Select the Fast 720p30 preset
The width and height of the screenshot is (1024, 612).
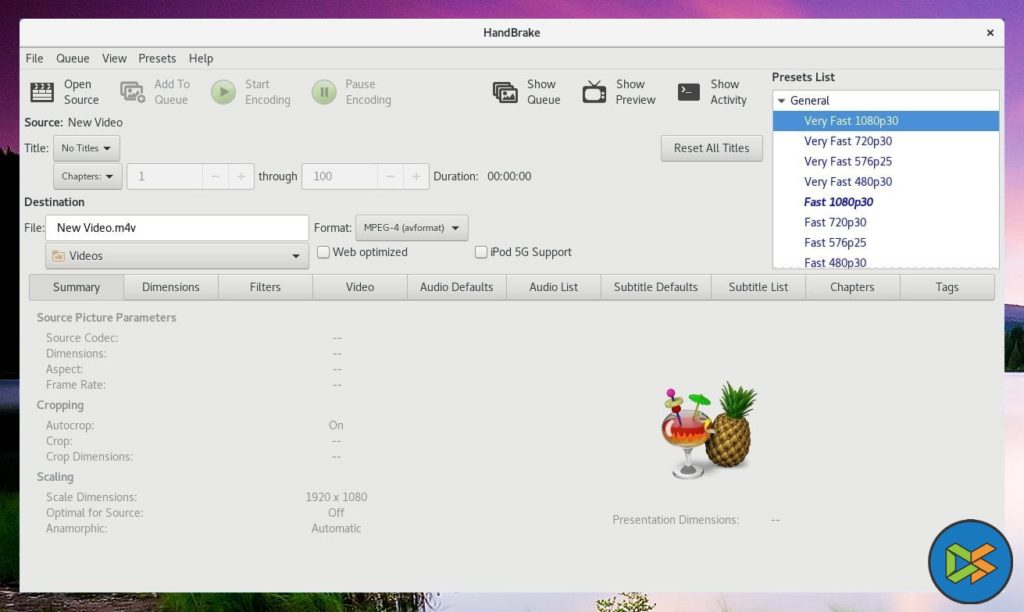click(835, 222)
